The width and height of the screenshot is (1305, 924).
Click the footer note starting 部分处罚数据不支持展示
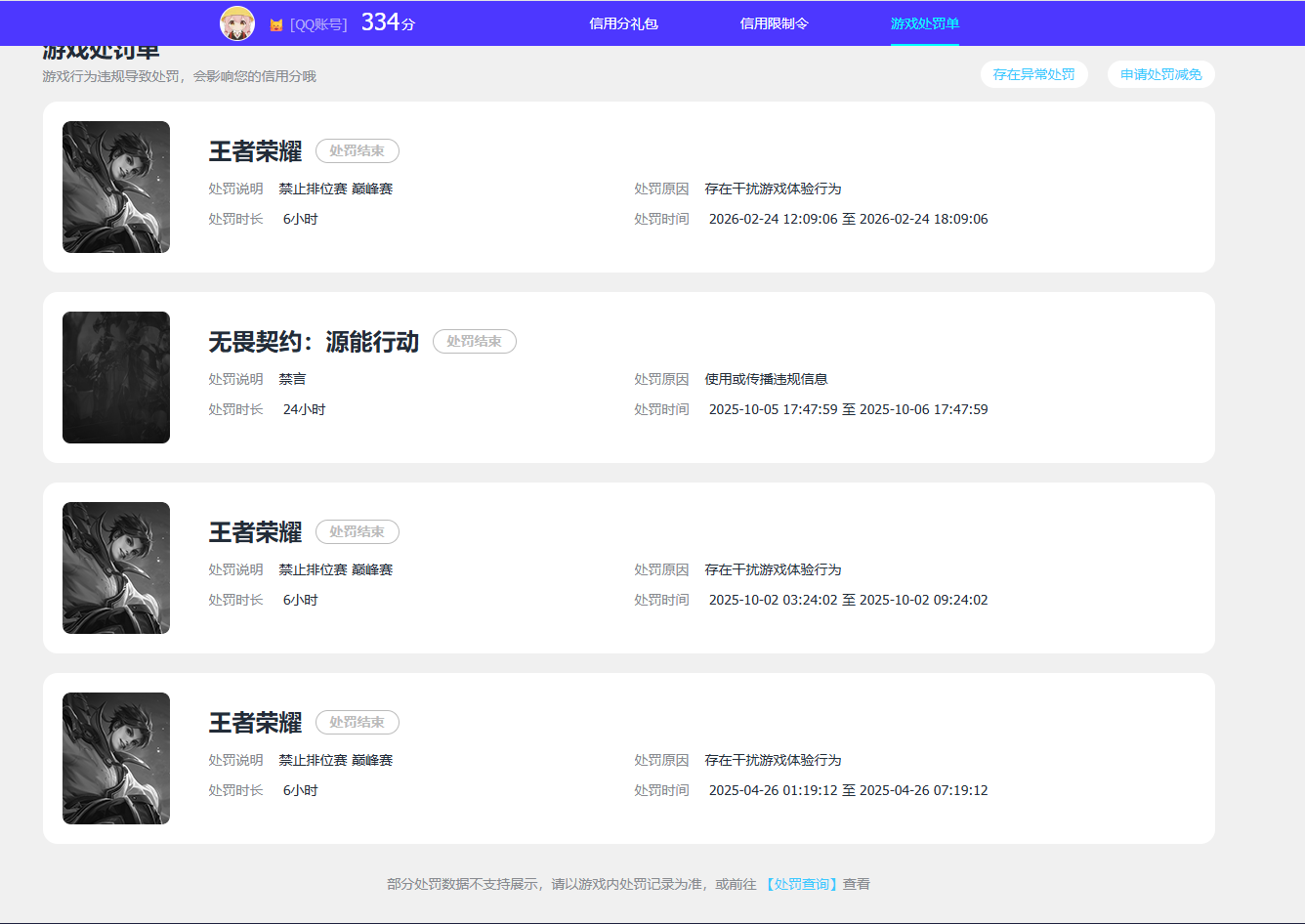pyautogui.click(x=628, y=884)
